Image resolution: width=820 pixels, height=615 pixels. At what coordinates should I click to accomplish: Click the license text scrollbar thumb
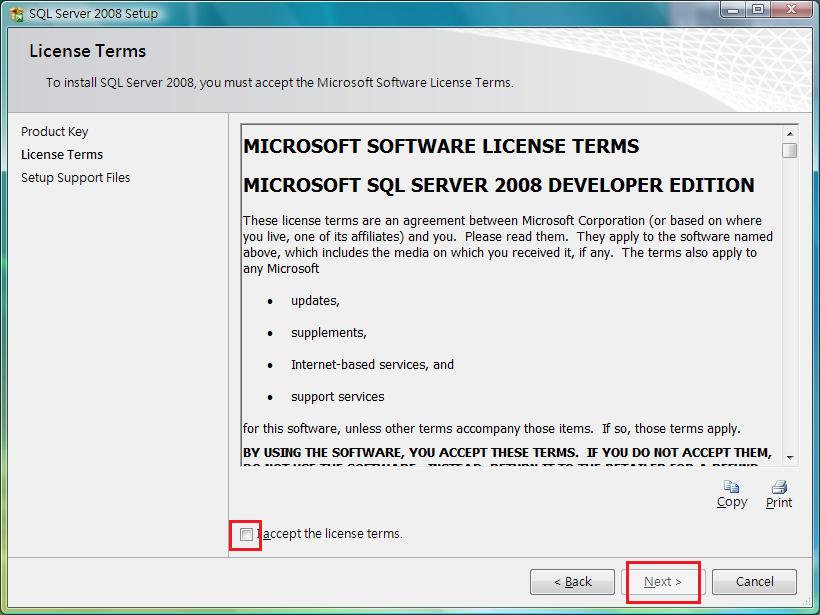[x=790, y=150]
